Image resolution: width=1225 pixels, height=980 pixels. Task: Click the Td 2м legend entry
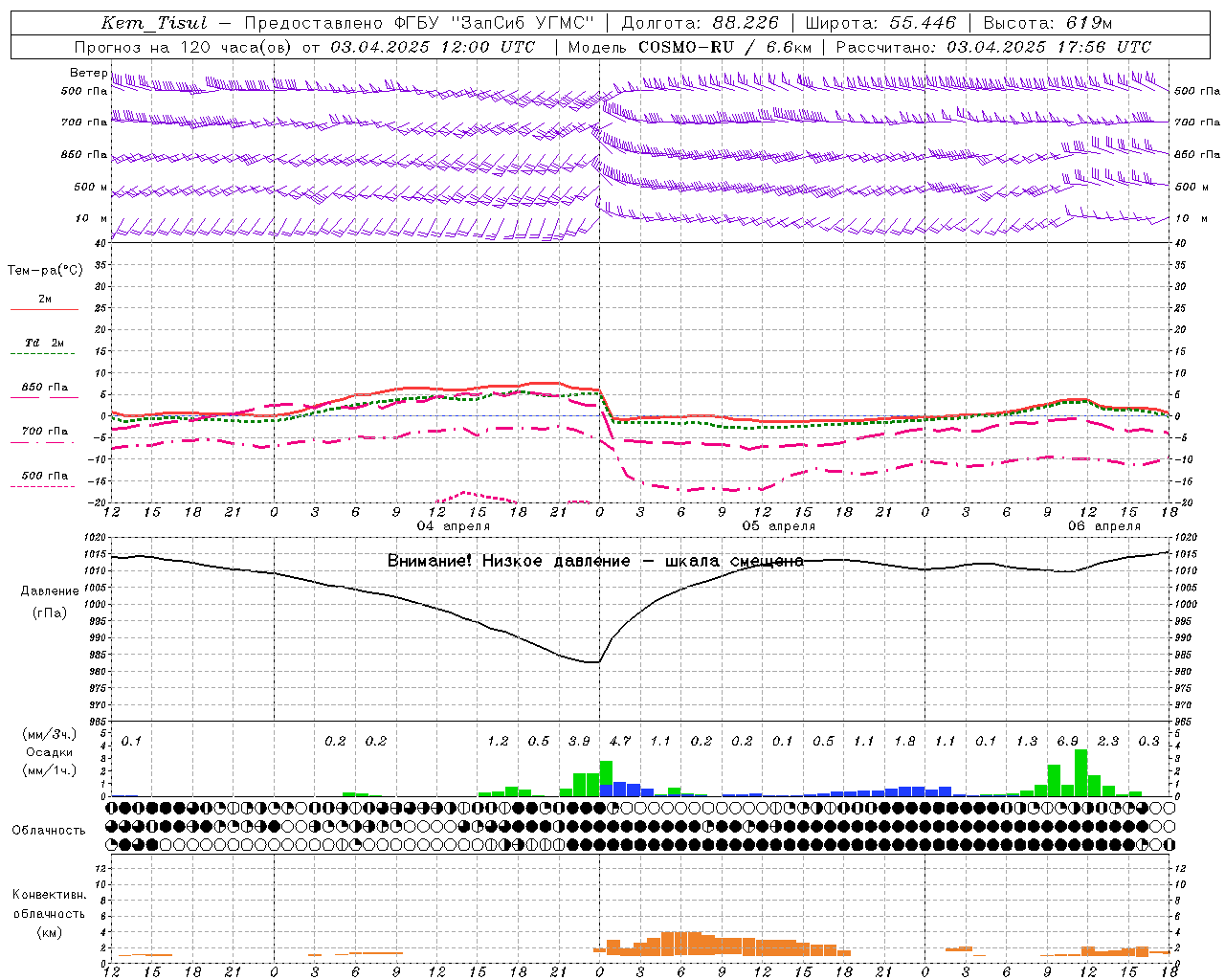[x=45, y=343]
